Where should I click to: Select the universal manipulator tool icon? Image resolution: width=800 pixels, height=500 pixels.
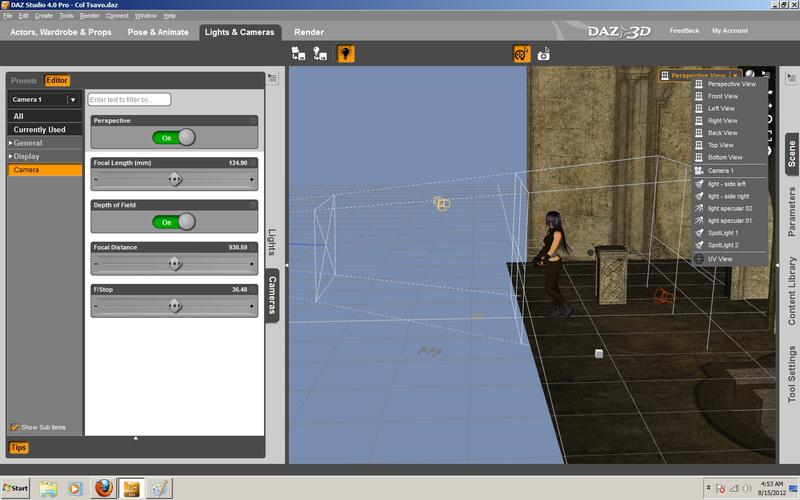tap(521, 54)
